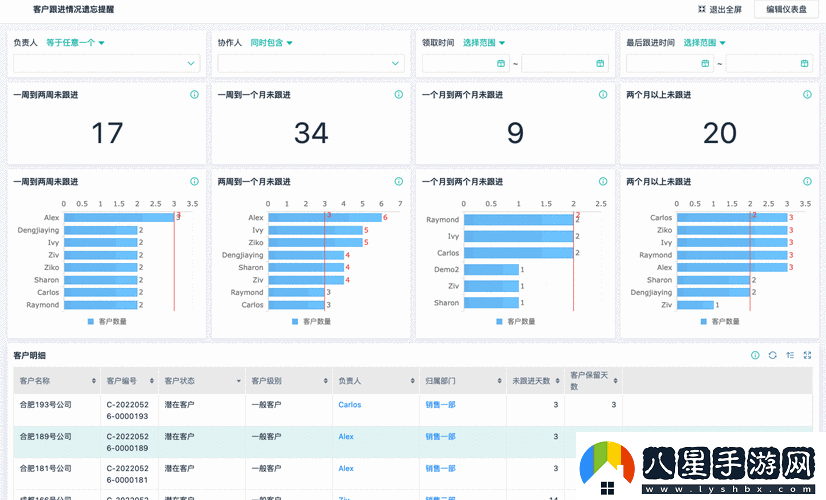
Task: Click info icon on the card showing 20
Action: coord(807,94)
